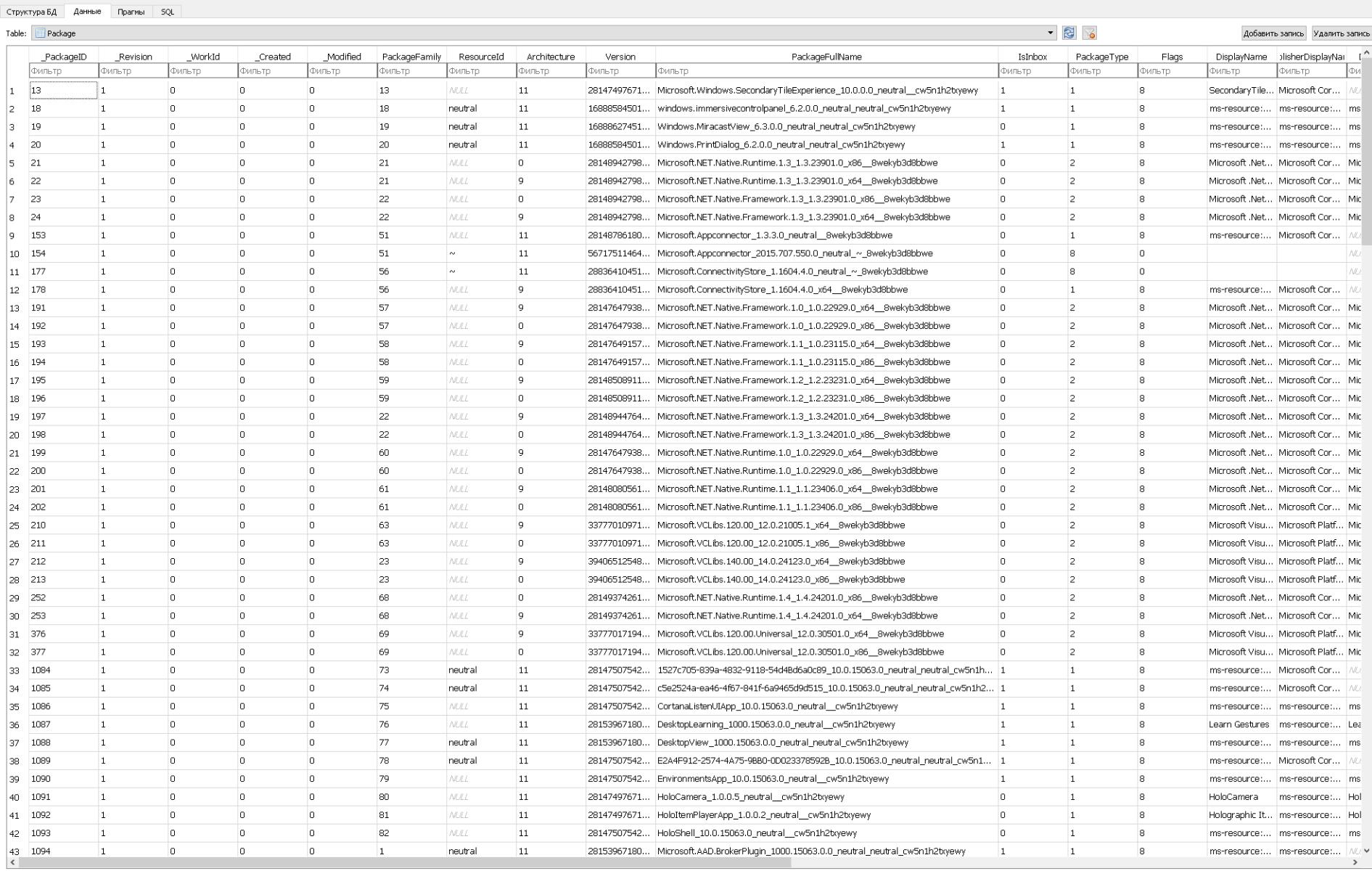Refresh the Package table data
1372x871 pixels.
[1069, 33]
